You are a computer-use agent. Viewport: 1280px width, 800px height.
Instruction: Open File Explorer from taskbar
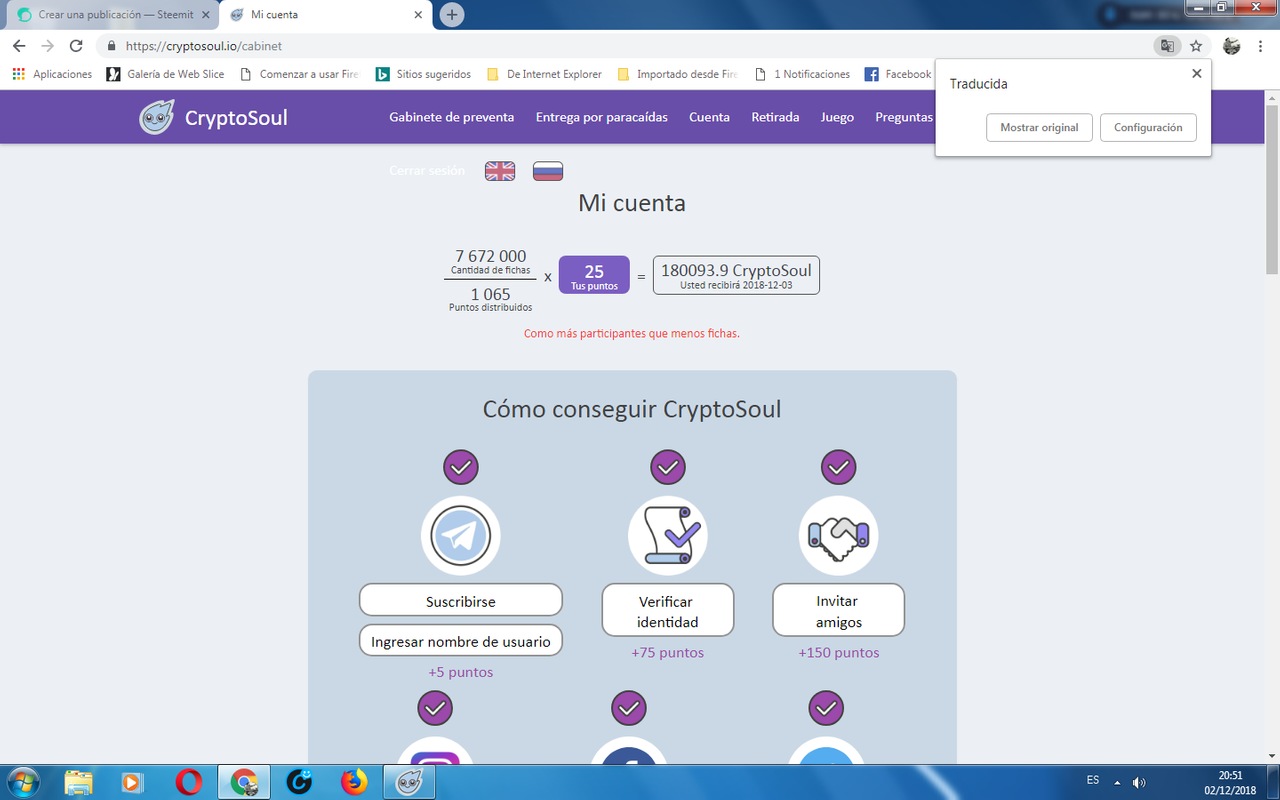point(78,781)
